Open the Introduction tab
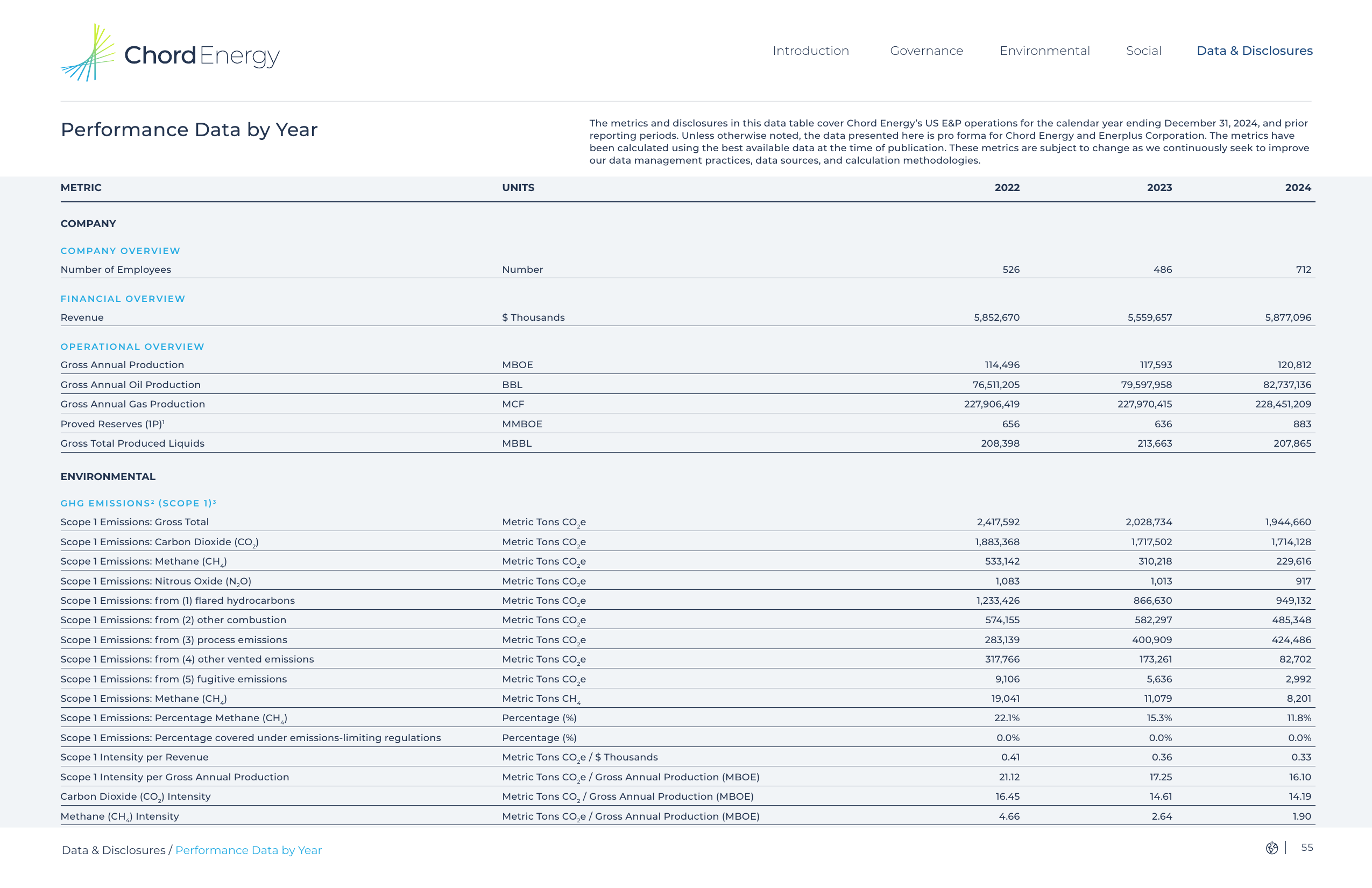 click(x=810, y=51)
